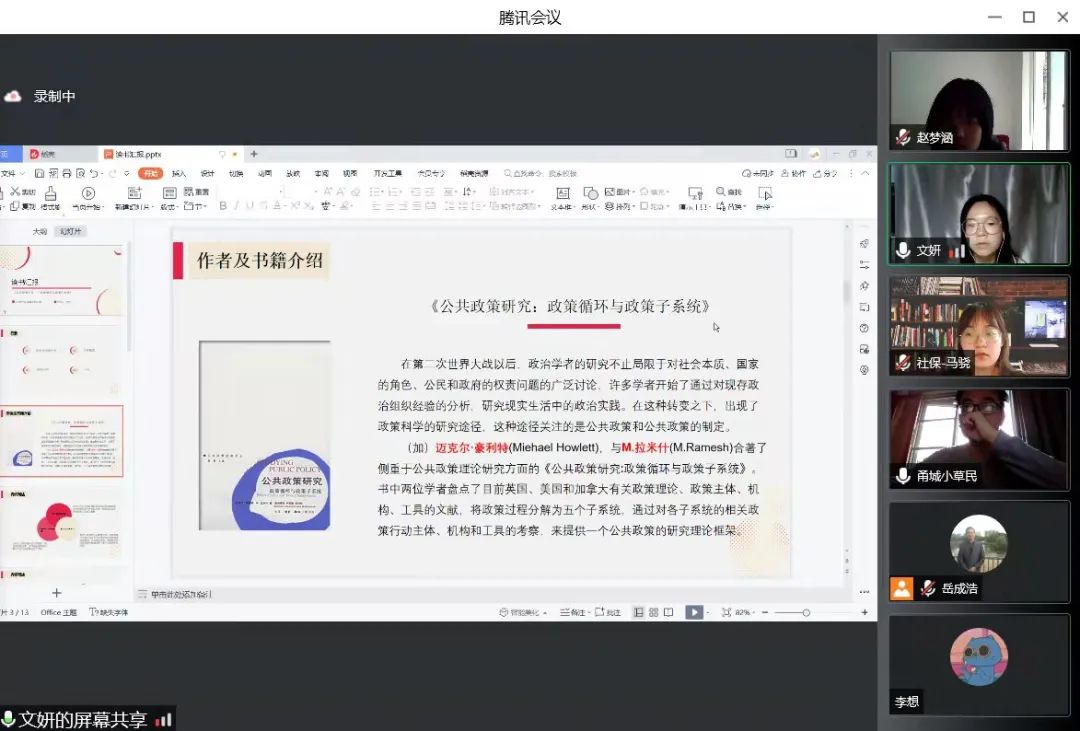Click the undo arrow icon
1080x731 pixels.
(x=93, y=173)
